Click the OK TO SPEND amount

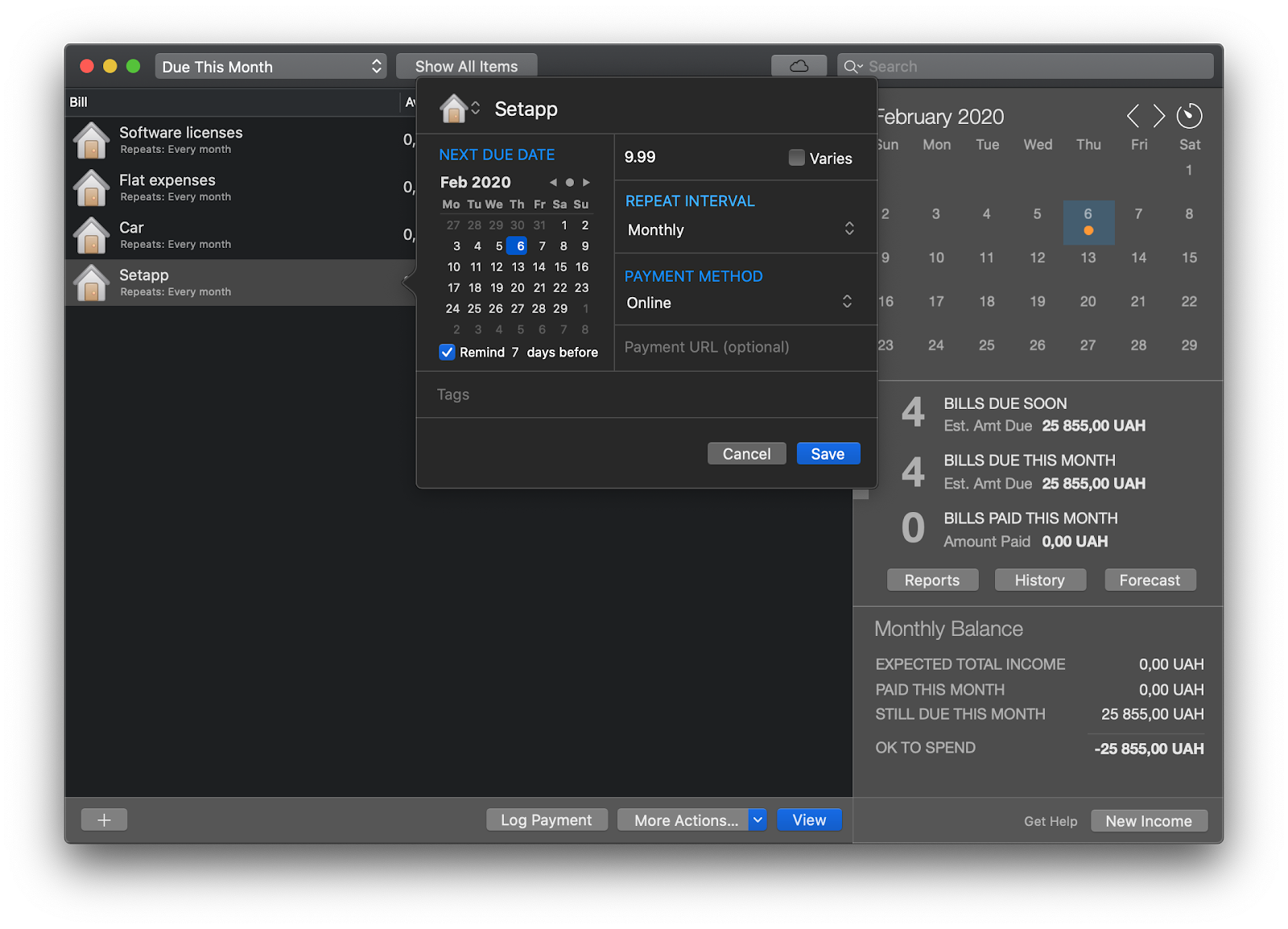[x=1149, y=749]
